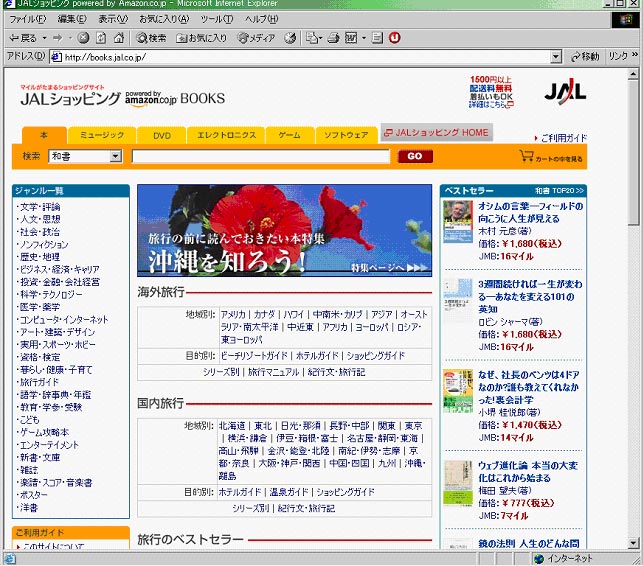Click the Back arrow toolbar button
The width and height of the screenshot is (643, 566).
(x=23, y=38)
